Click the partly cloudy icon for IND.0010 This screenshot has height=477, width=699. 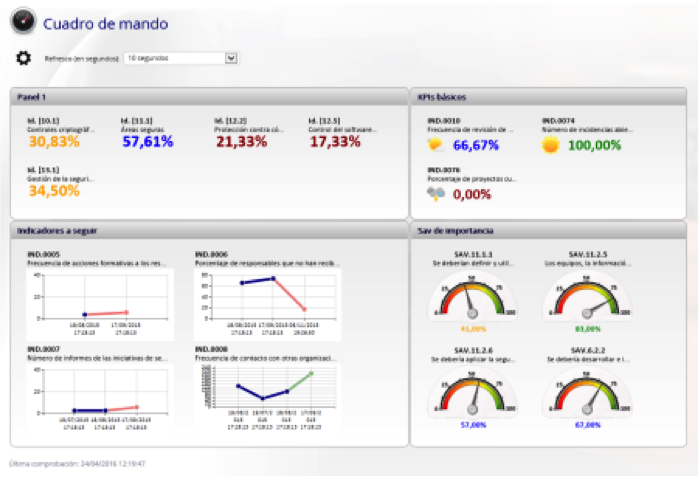coord(435,145)
